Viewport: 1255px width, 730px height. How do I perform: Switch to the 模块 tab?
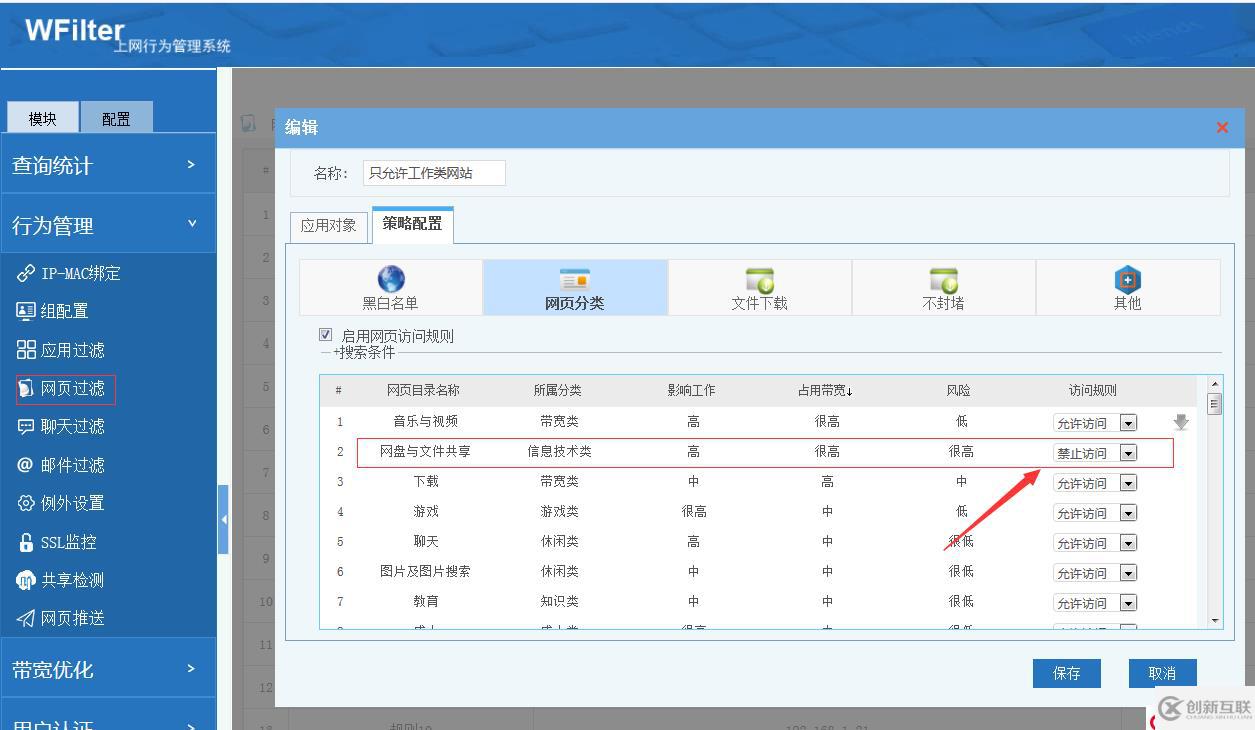43,118
